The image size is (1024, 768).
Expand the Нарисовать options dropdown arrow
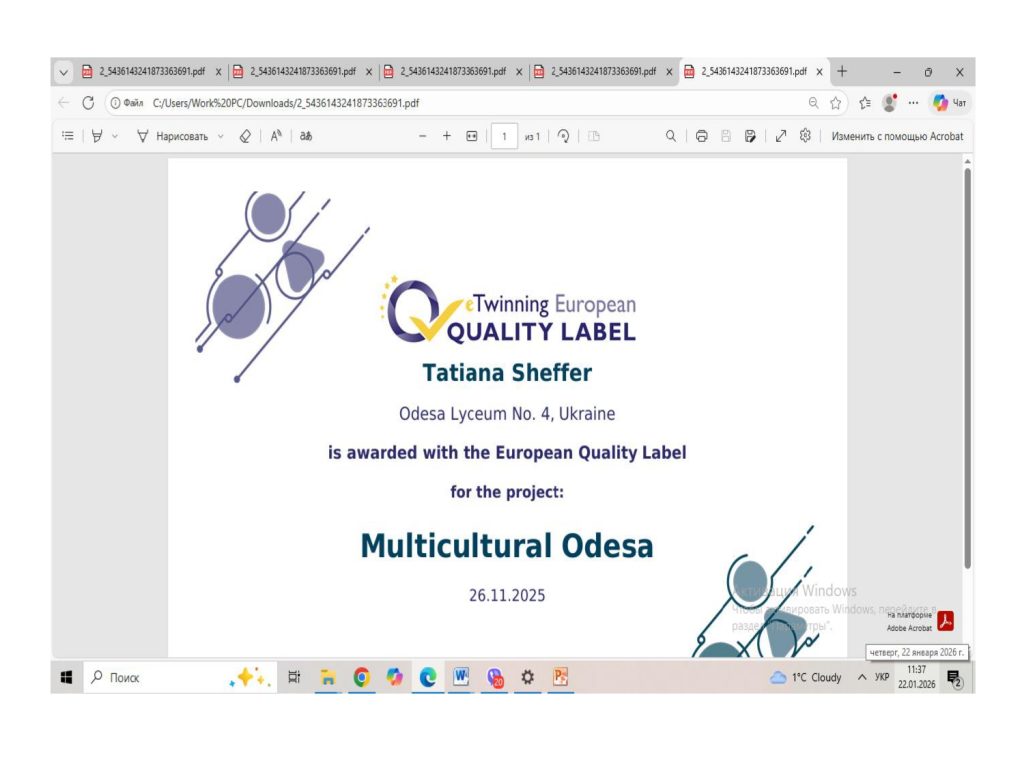(x=221, y=136)
